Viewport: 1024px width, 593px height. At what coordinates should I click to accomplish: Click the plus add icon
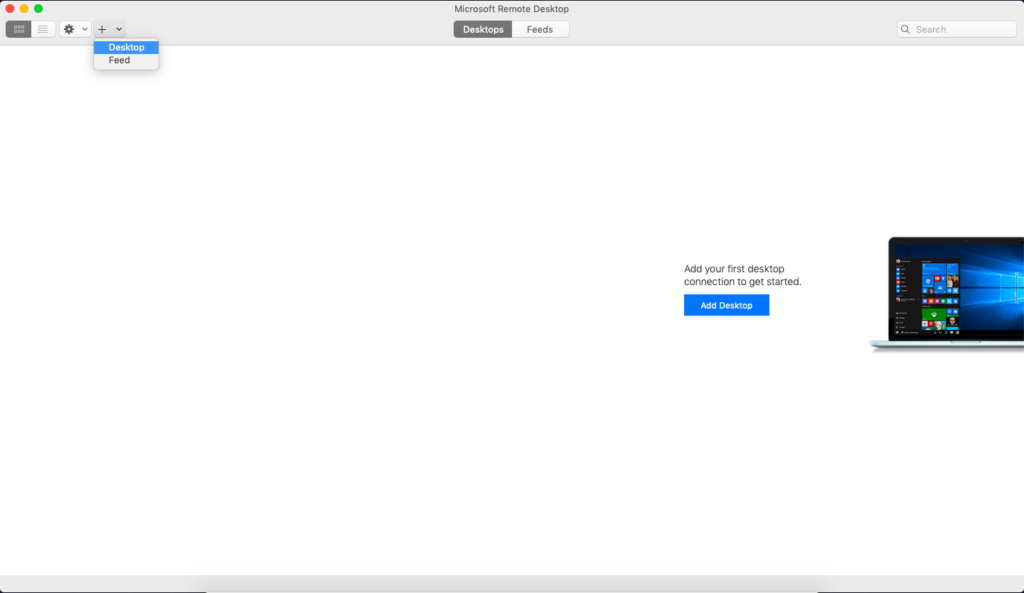tap(102, 29)
